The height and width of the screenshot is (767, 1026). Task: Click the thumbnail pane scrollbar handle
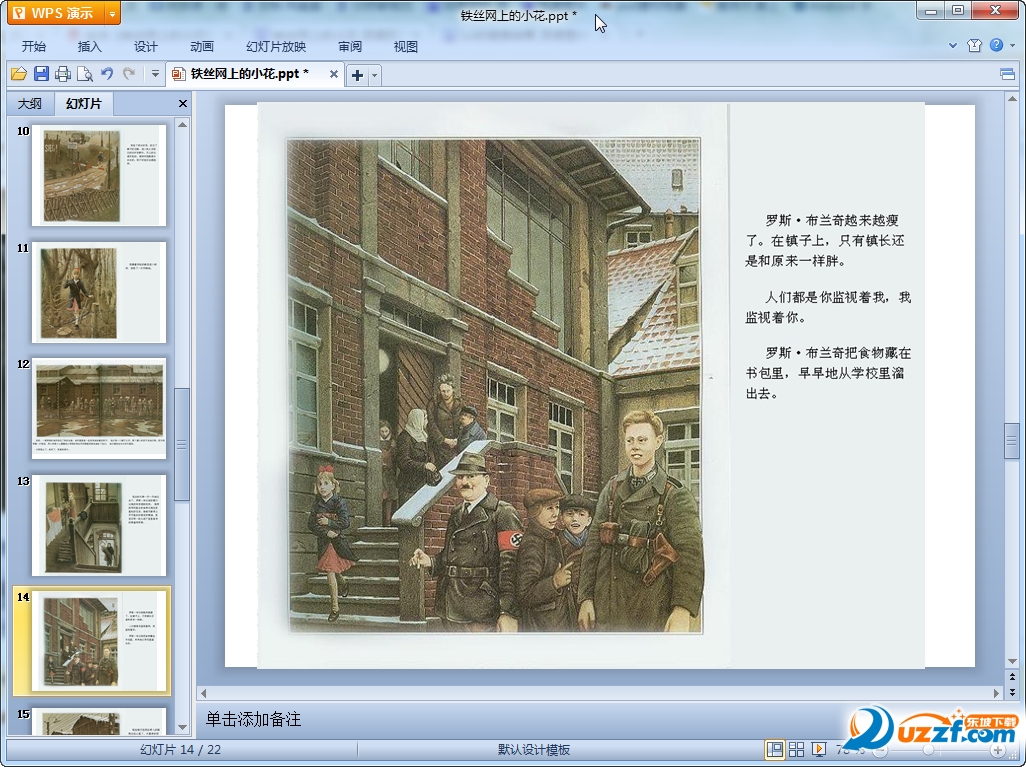coord(182,444)
